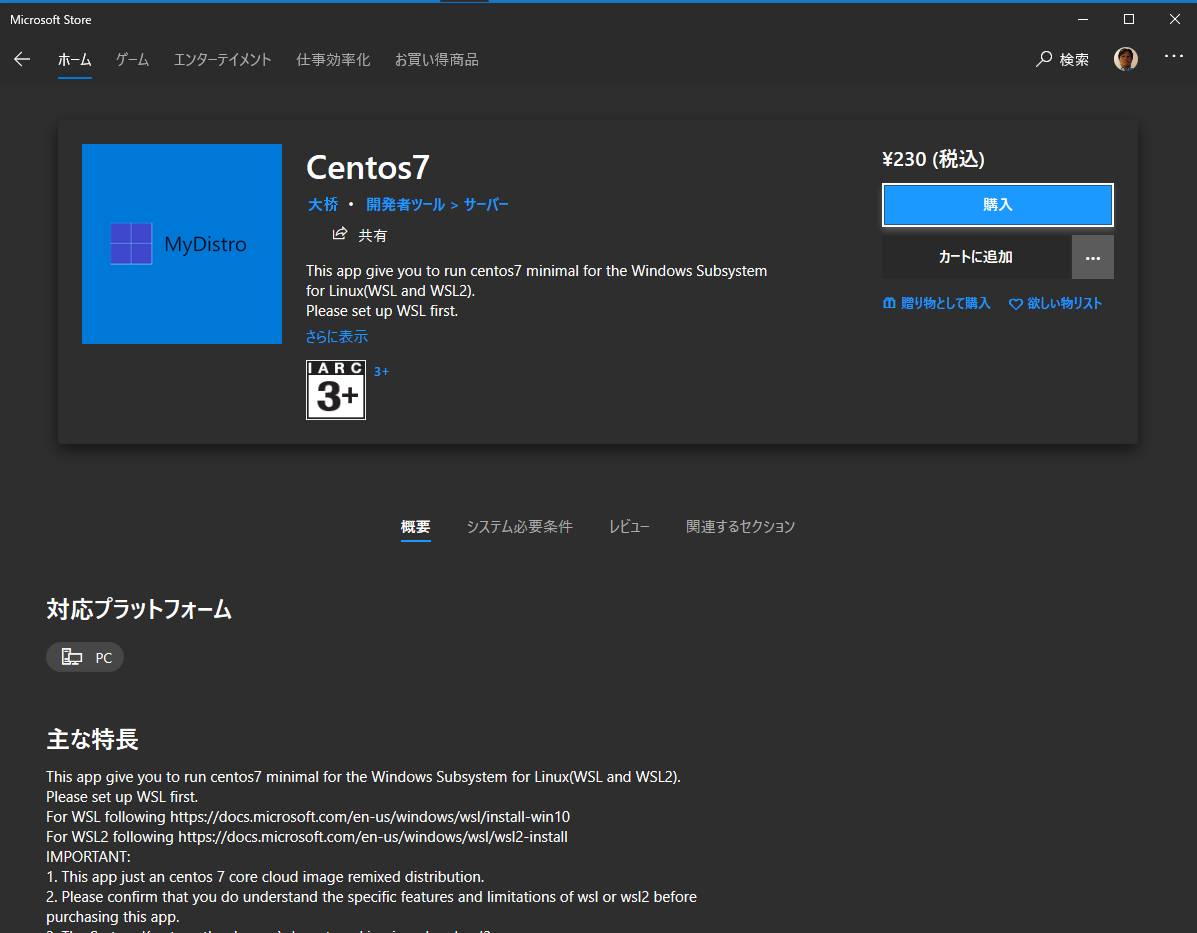Click the wsl2-install docs URL text
Image resolution: width=1197 pixels, height=933 pixels.
pos(373,837)
